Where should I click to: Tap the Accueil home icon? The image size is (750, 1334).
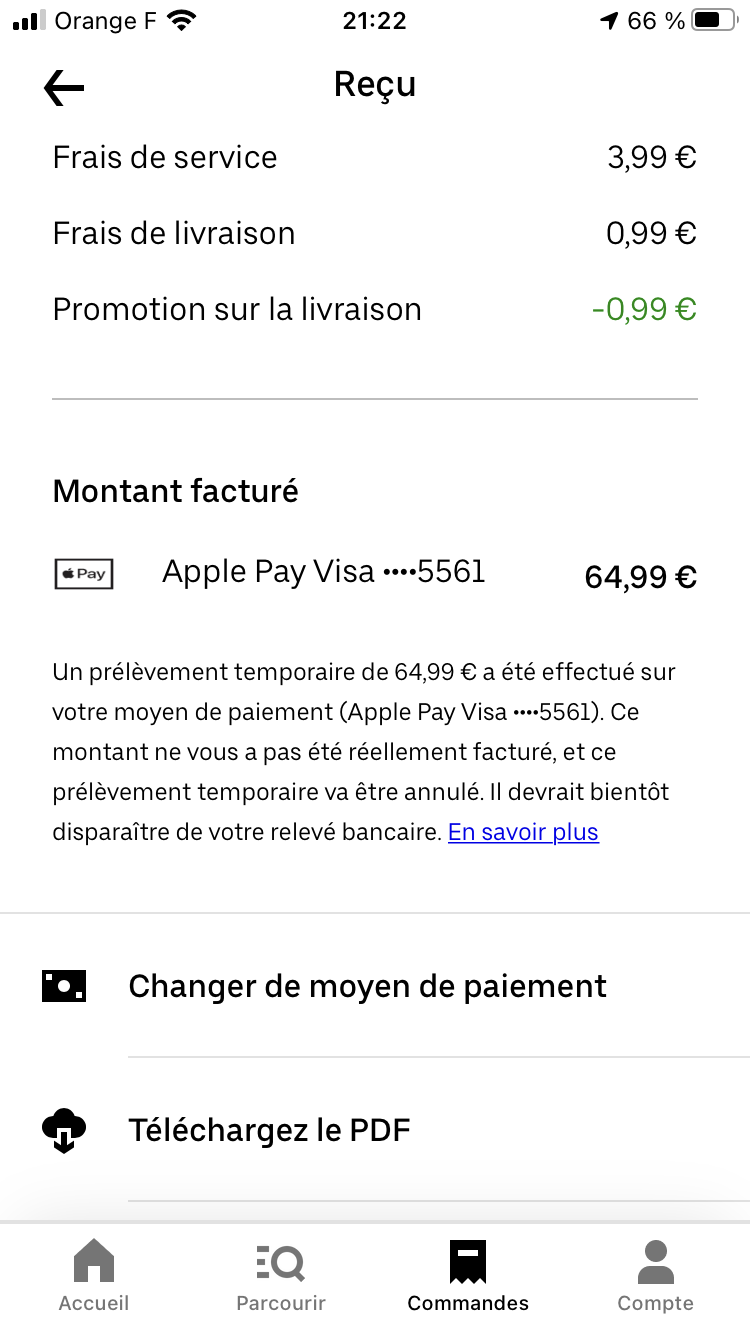[94, 1262]
